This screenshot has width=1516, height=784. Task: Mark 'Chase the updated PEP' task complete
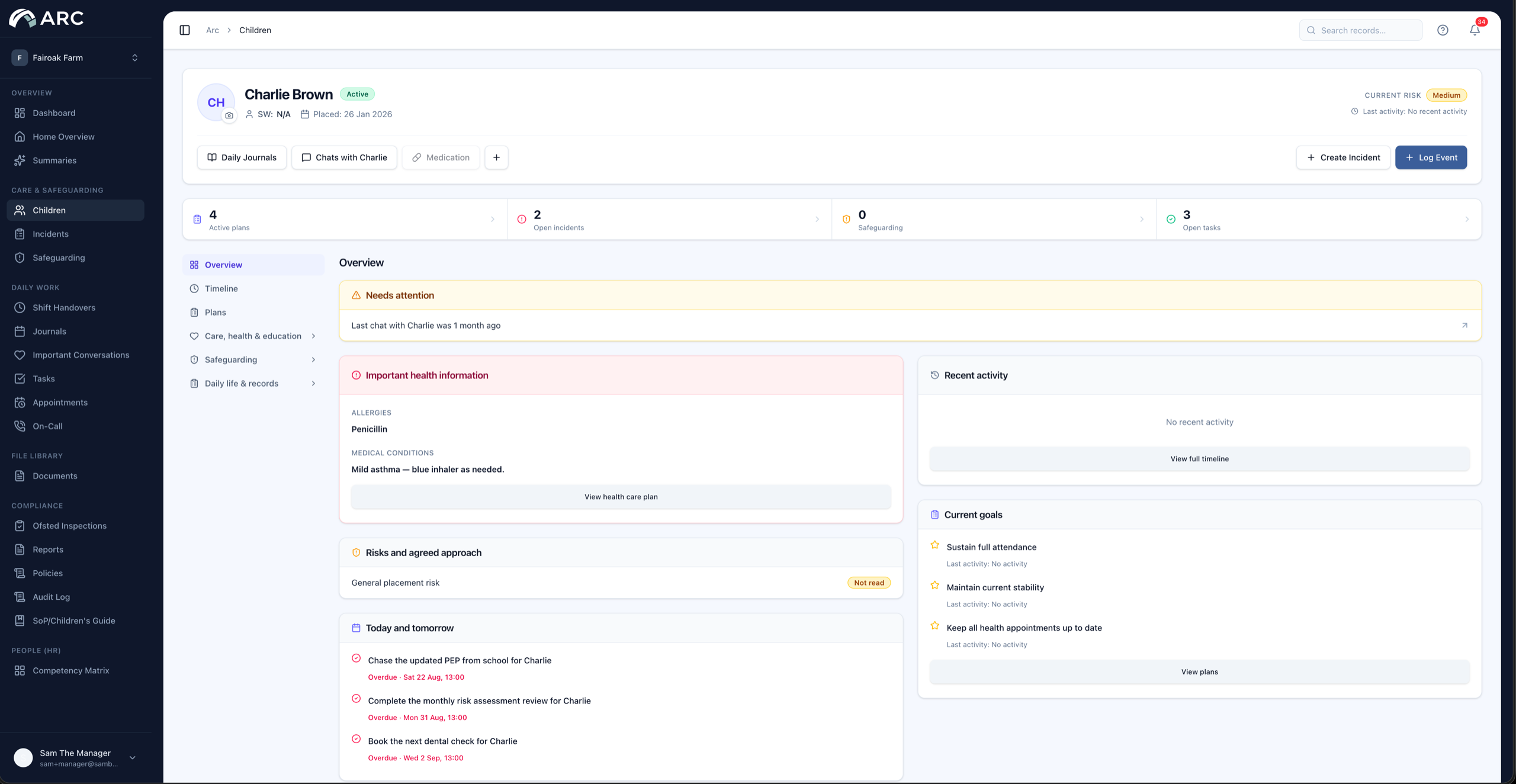tap(356, 658)
